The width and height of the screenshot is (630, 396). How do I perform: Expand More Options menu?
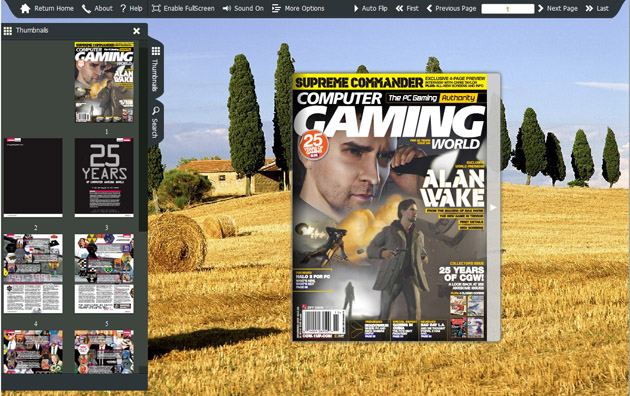pos(298,8)
